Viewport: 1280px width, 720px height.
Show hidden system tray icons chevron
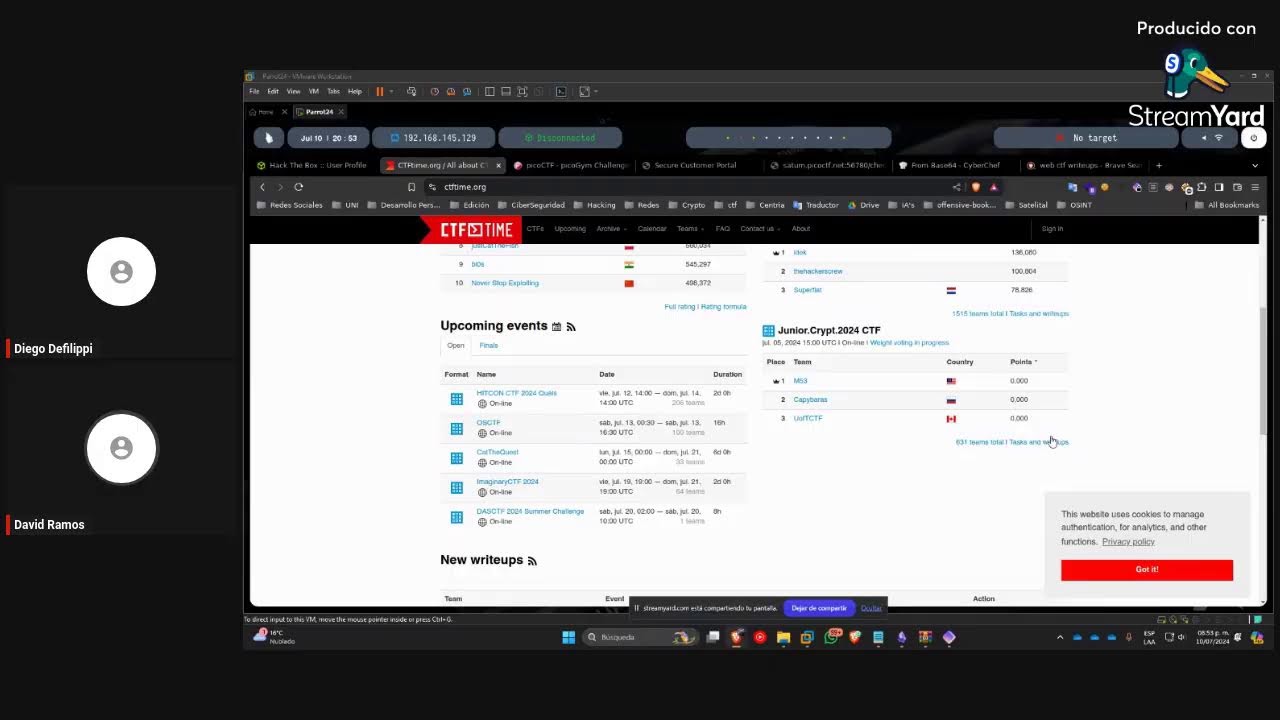point(1060,637)
